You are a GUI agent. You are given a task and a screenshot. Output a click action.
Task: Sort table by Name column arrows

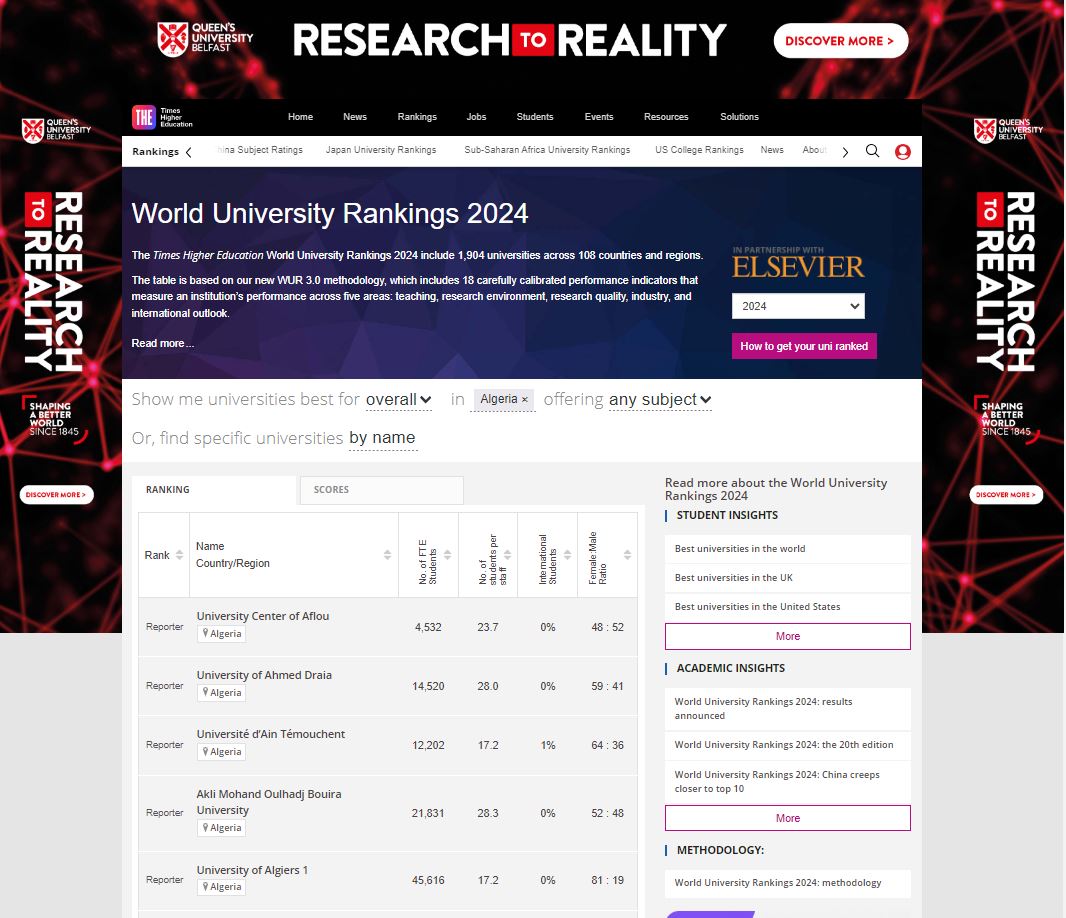tap(388, 555)
